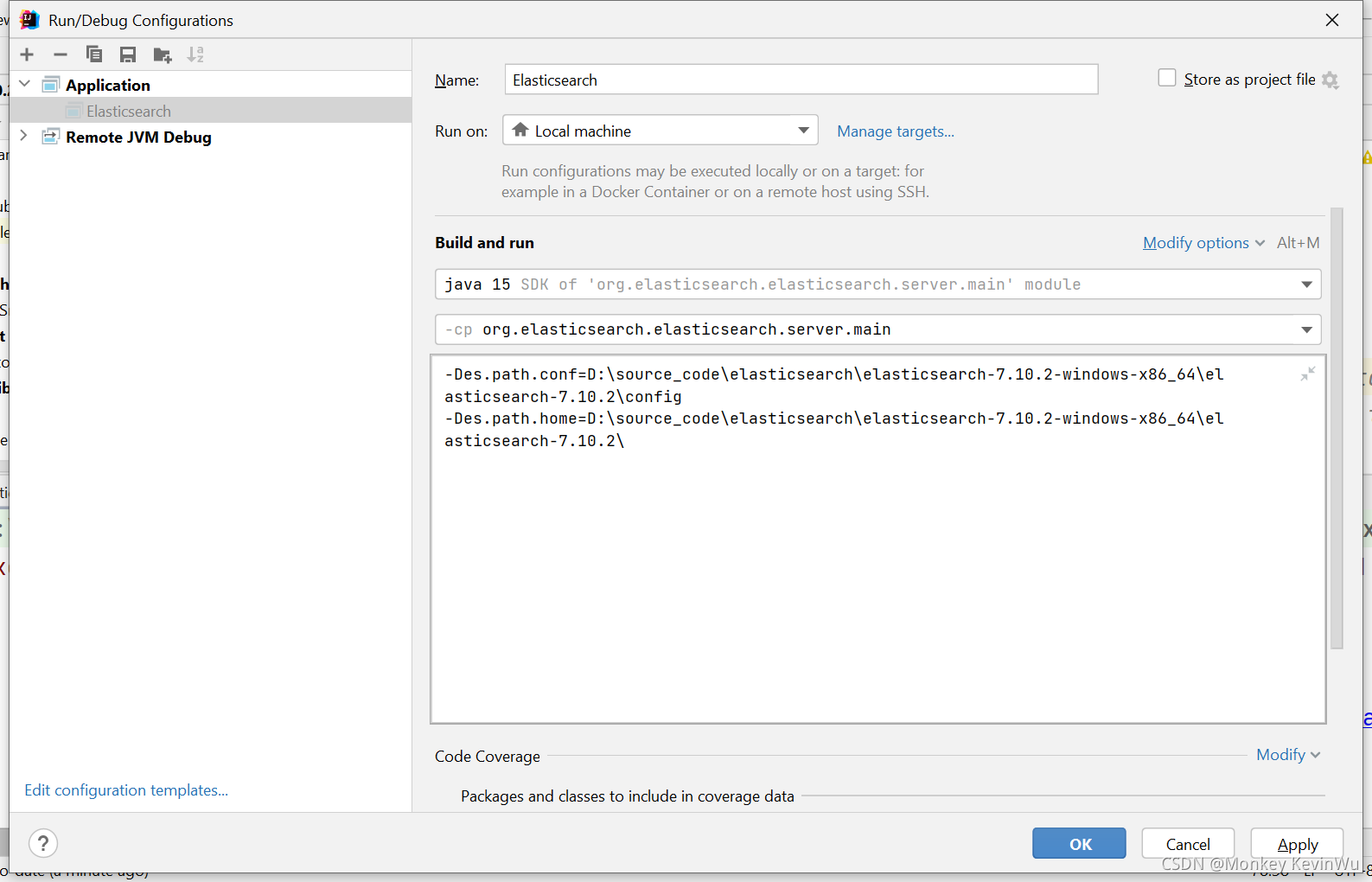Click the Build and run heading

coord(485,243)
